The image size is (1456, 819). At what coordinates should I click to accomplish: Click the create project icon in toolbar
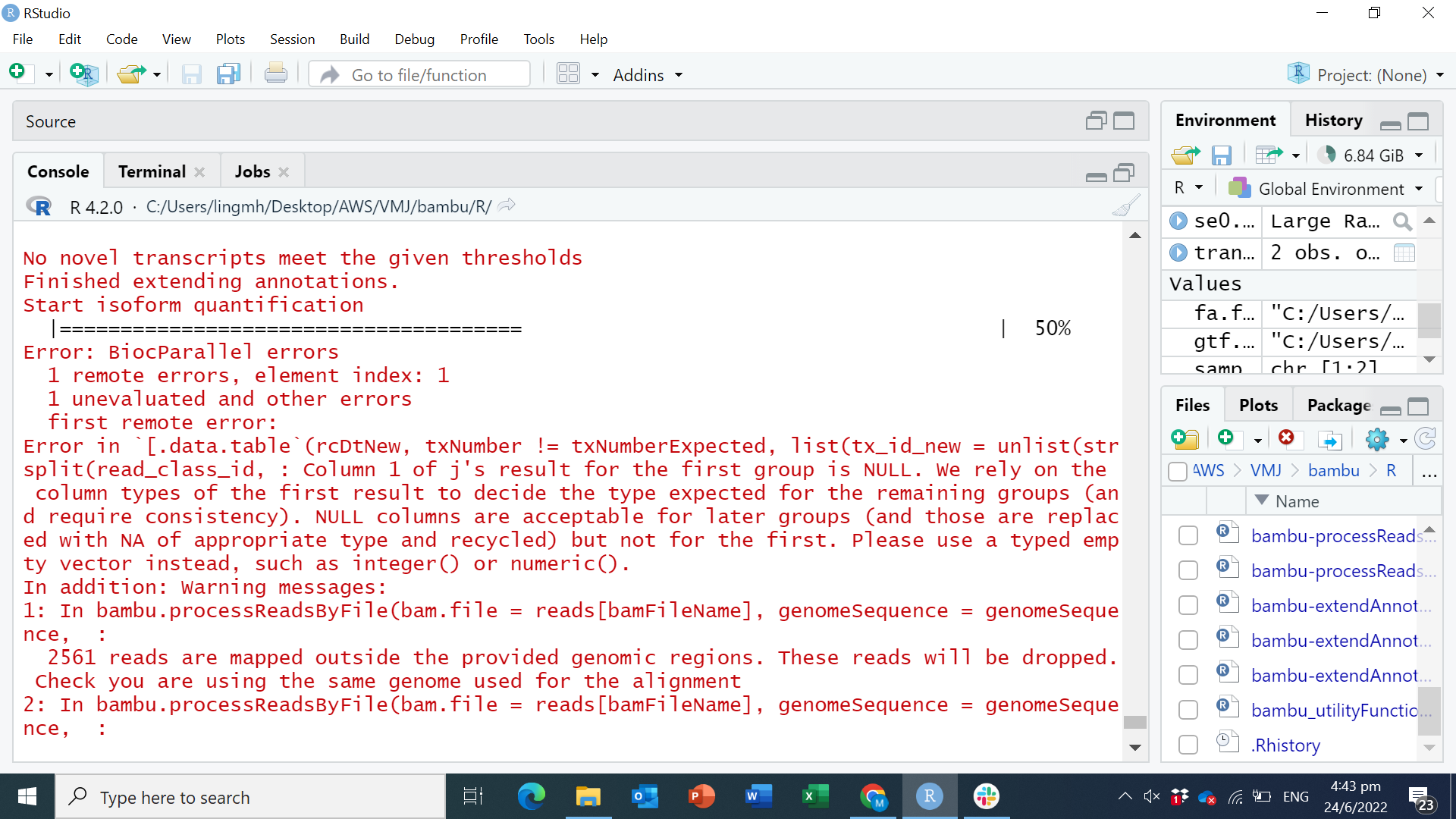point(83,74)
